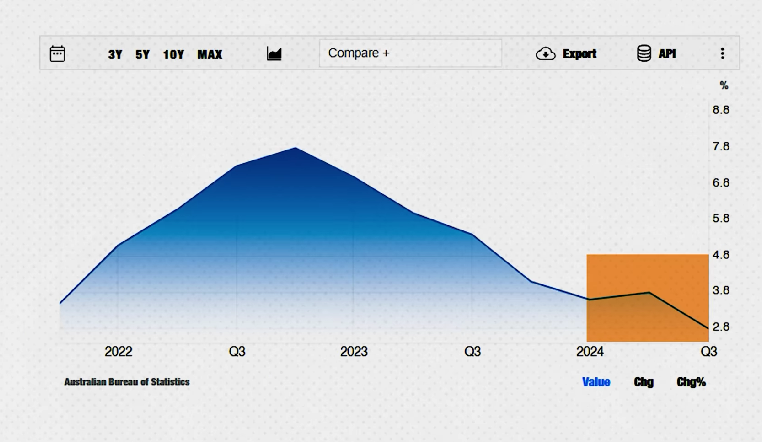Click the 2023 x-axis label
This screenshot has height=442, width=762.
point(354,351)
